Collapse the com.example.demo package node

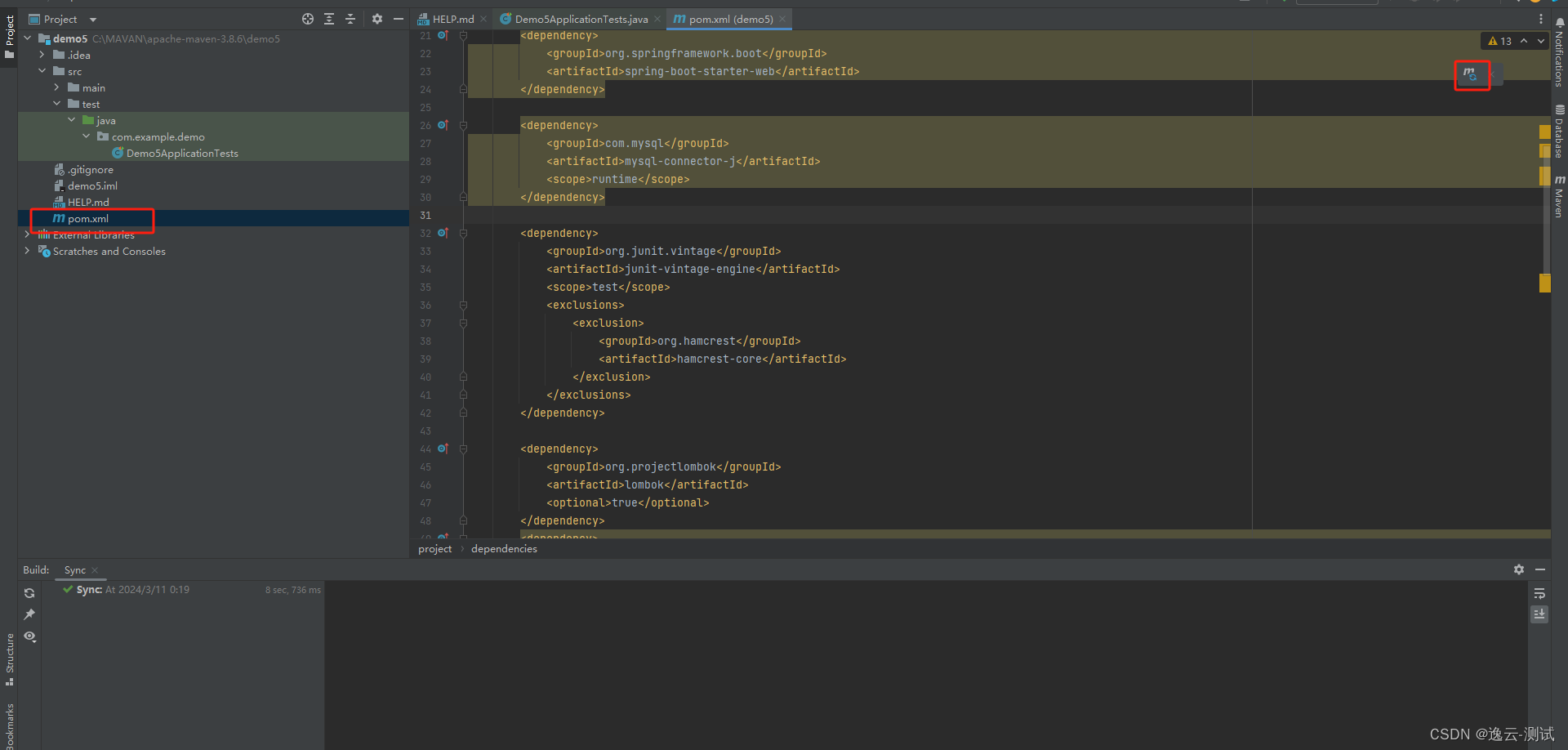(87, 136)
